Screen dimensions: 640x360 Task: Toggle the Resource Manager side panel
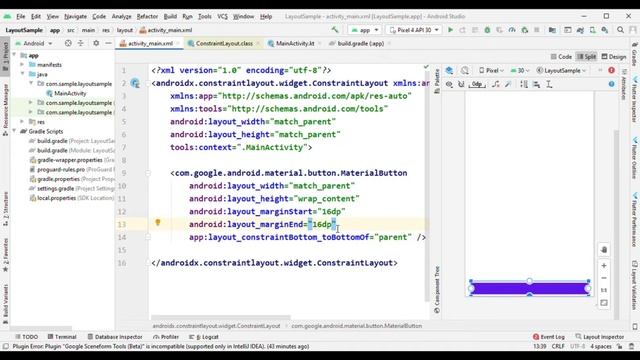(x=5, y=110)
